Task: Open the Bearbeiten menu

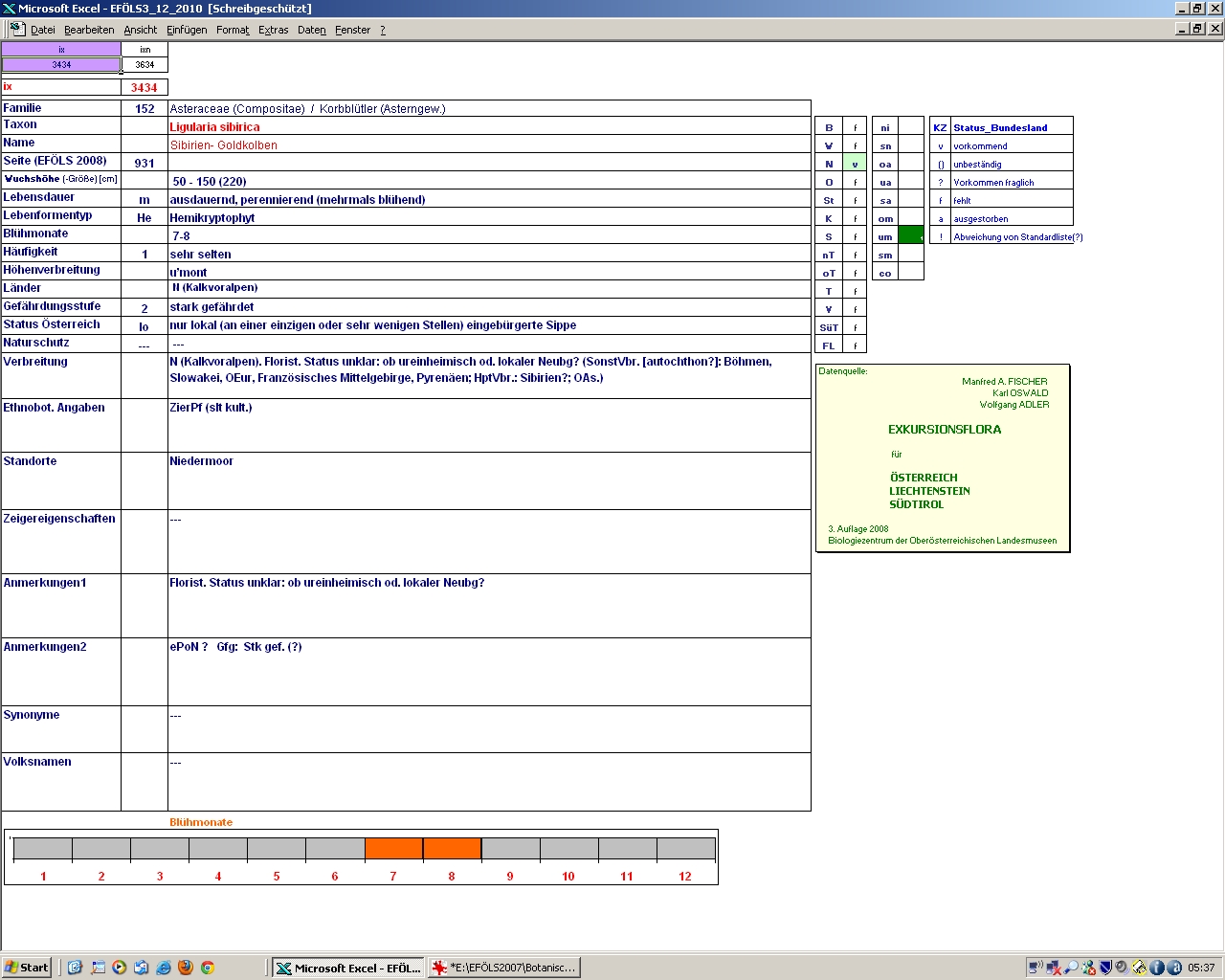Action: 89,30
